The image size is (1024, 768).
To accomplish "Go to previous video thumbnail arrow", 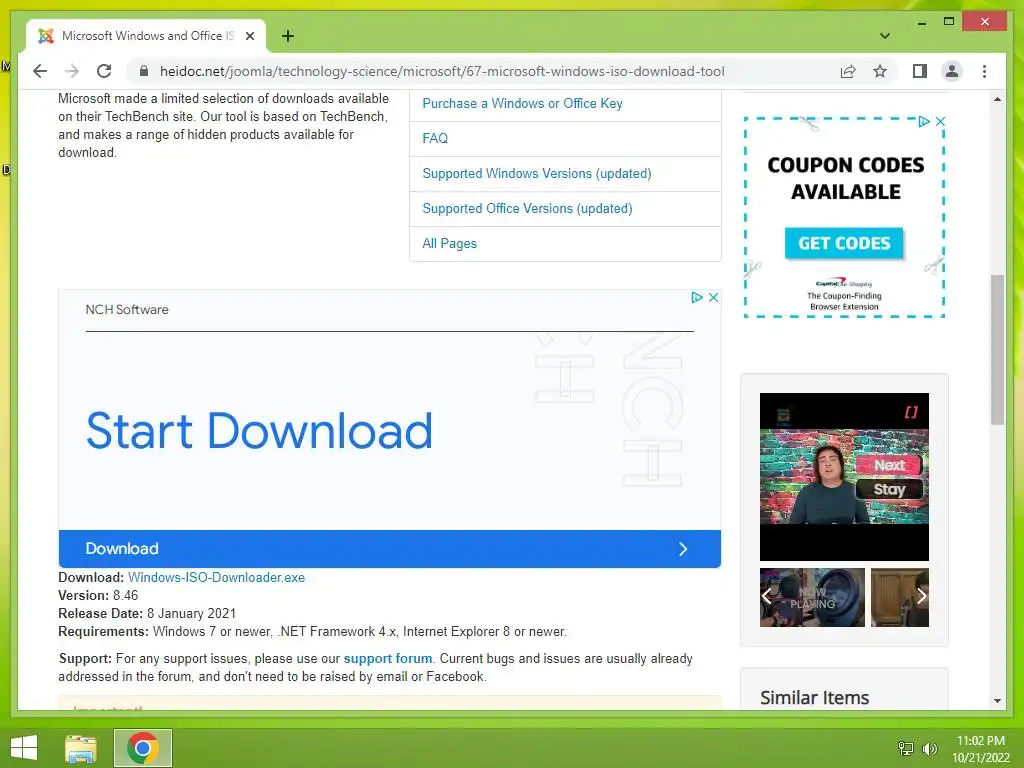I will [x=767, y=596].
